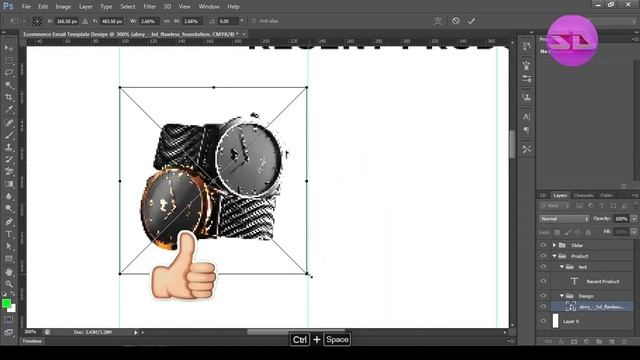Select the Path Selection tool
Screen dimensions: 640x360
pyautogui.click(x=9, y=247)
